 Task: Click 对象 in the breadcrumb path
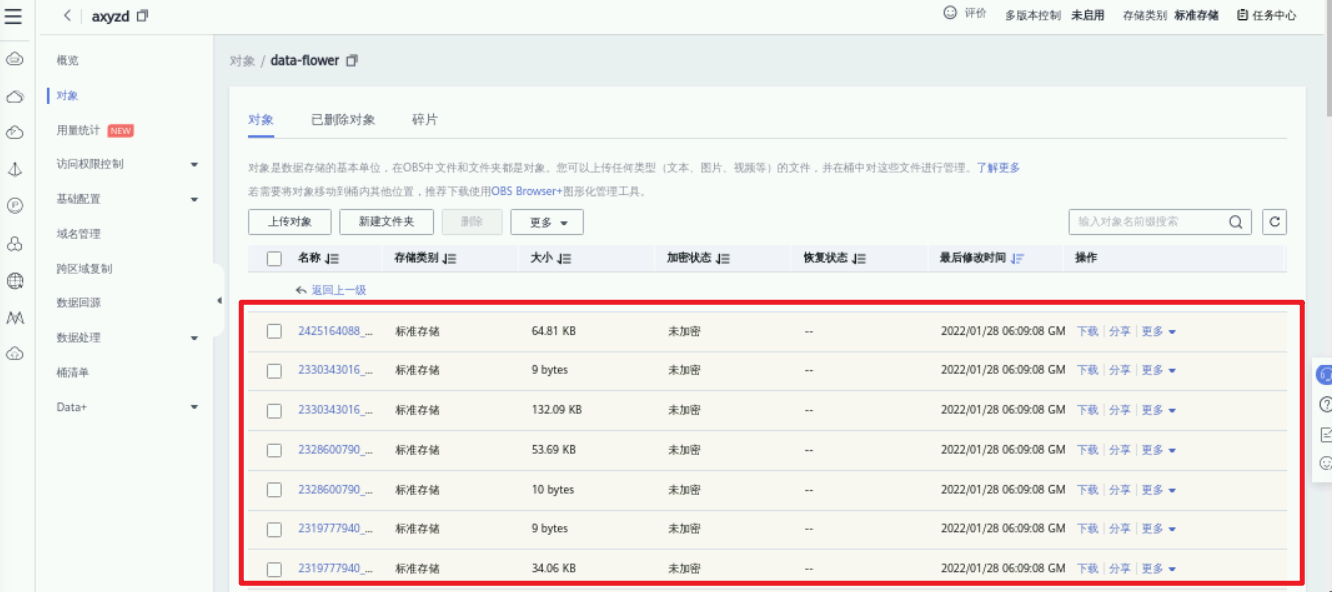242,61
